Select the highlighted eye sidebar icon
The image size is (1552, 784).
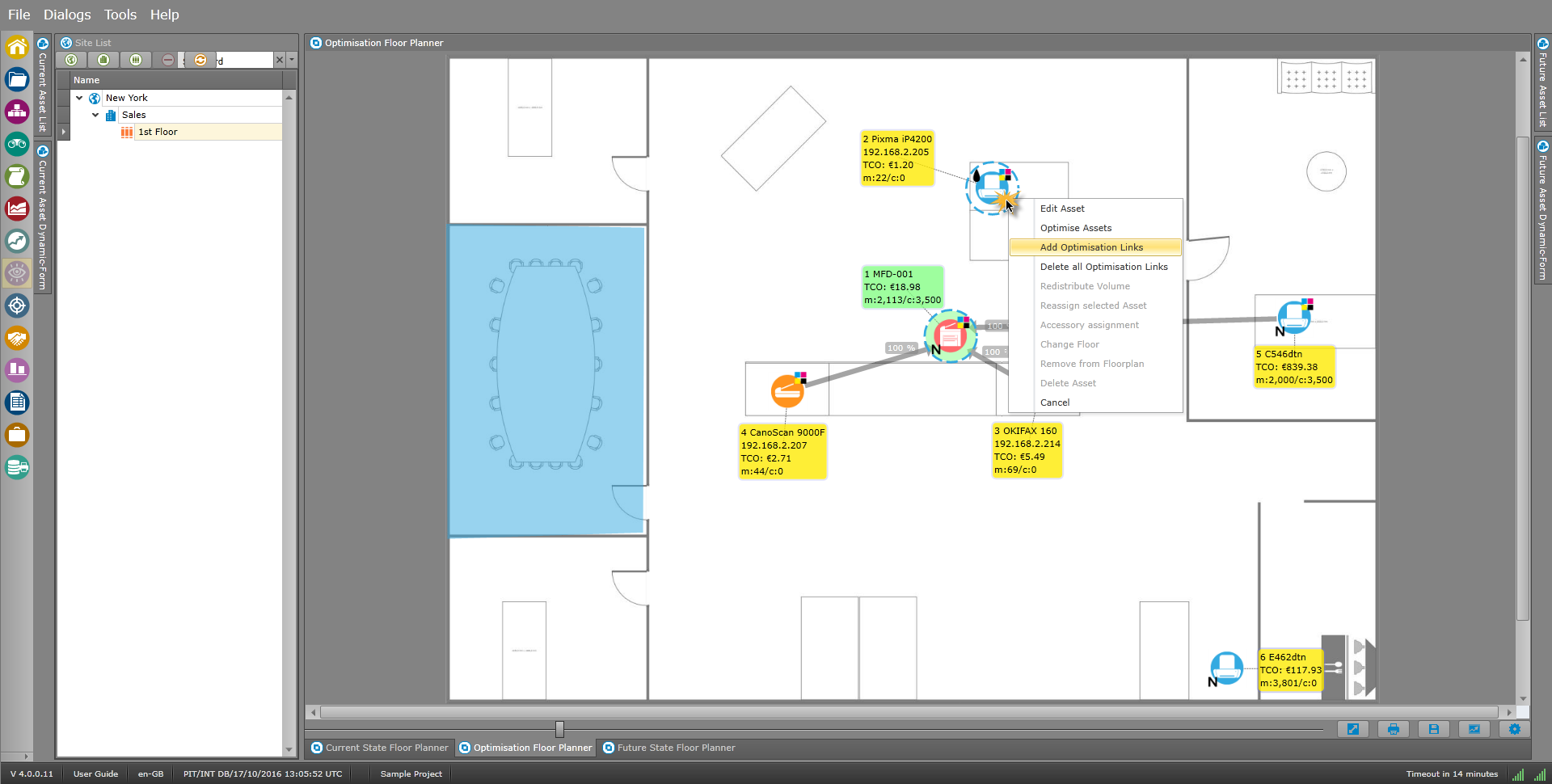point(17,273)
